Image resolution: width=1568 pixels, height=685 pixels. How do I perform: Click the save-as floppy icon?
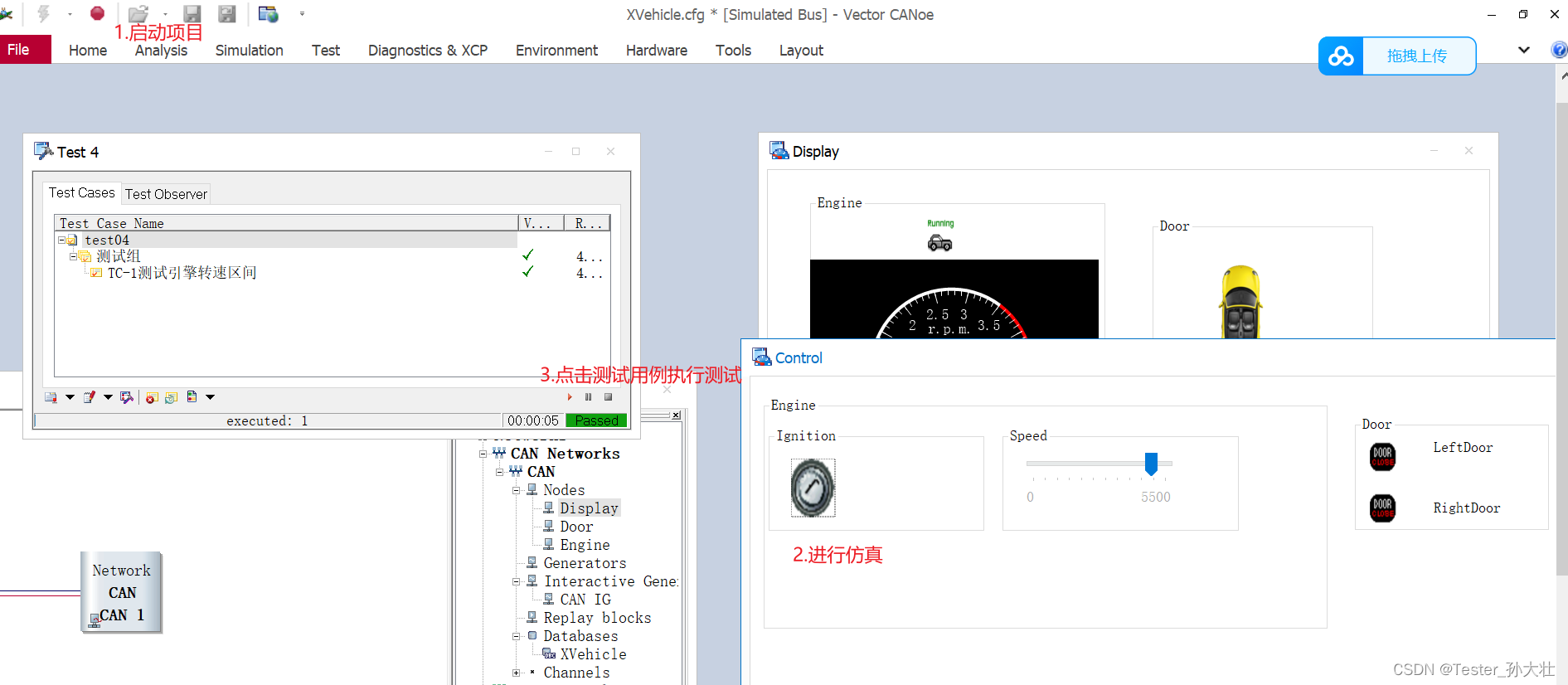[x=226, y=13]
